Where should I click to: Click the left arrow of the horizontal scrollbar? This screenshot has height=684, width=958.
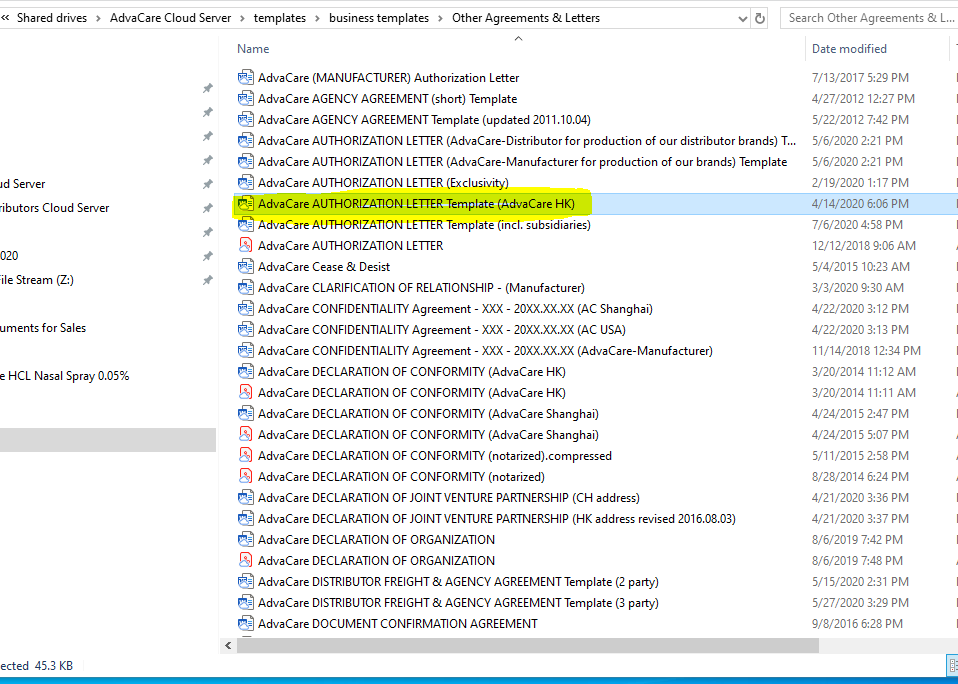(229, 646)
